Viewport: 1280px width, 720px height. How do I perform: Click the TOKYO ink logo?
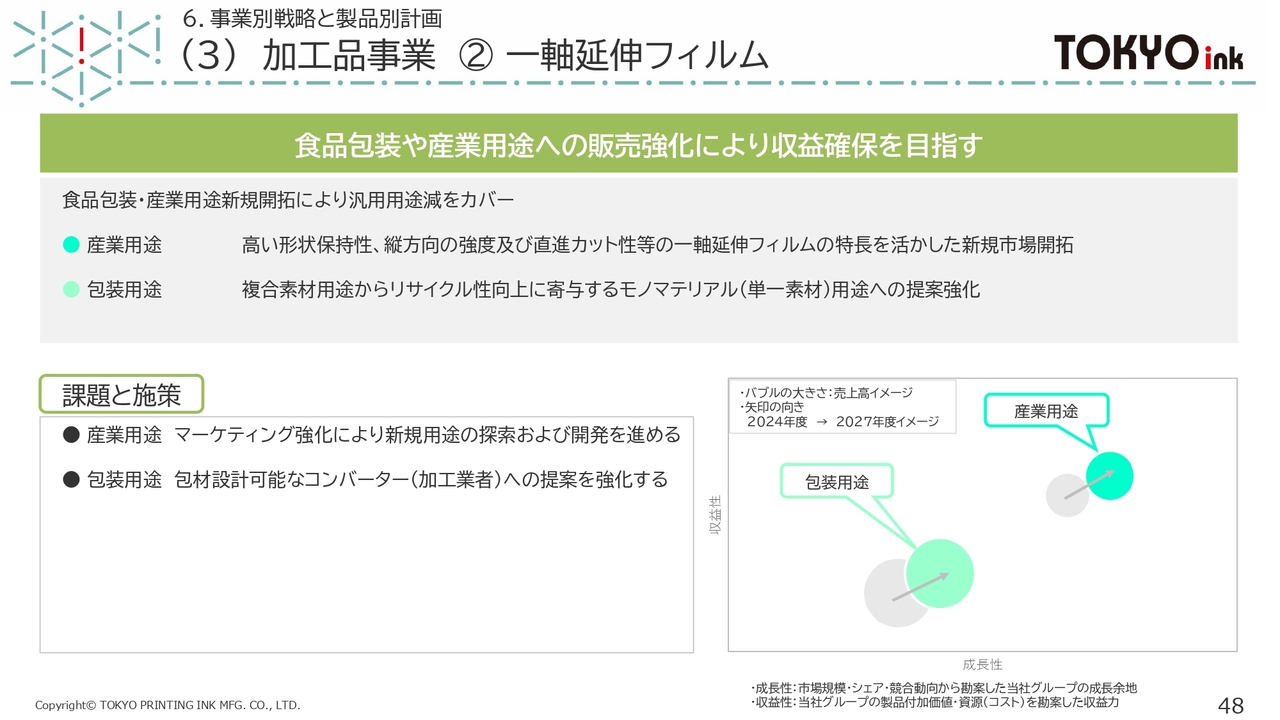(x=1148, y=52)
